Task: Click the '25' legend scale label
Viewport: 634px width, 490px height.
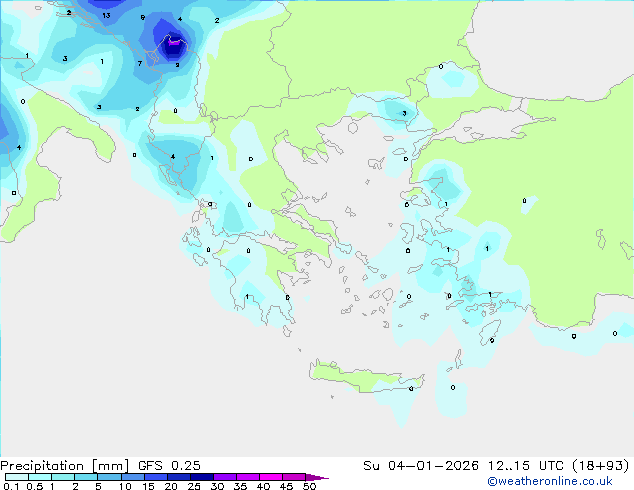Action: pyautogui.click(x=194, y=486)
